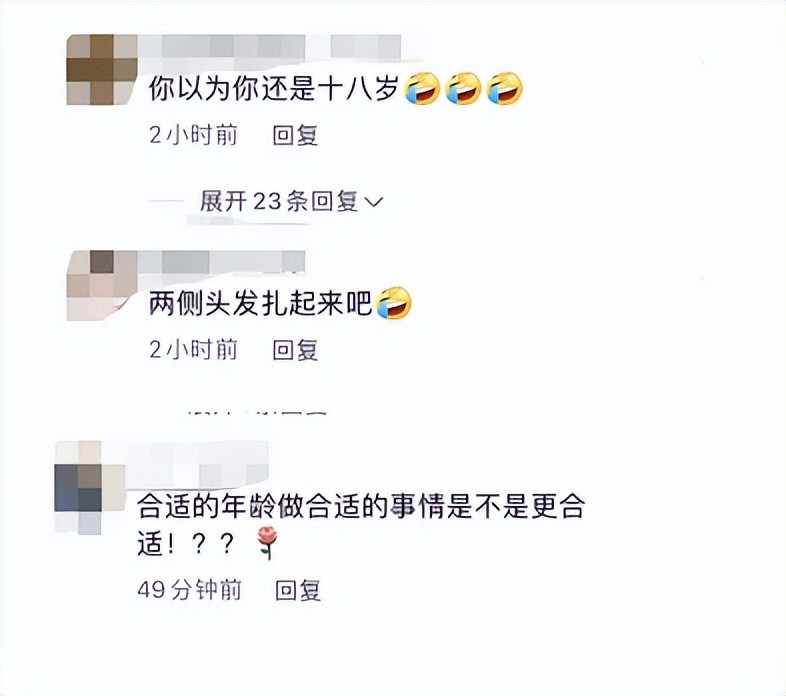Open the pinkish avatar of the second commenter
The image size is (786, 696).
pos(102,285)
